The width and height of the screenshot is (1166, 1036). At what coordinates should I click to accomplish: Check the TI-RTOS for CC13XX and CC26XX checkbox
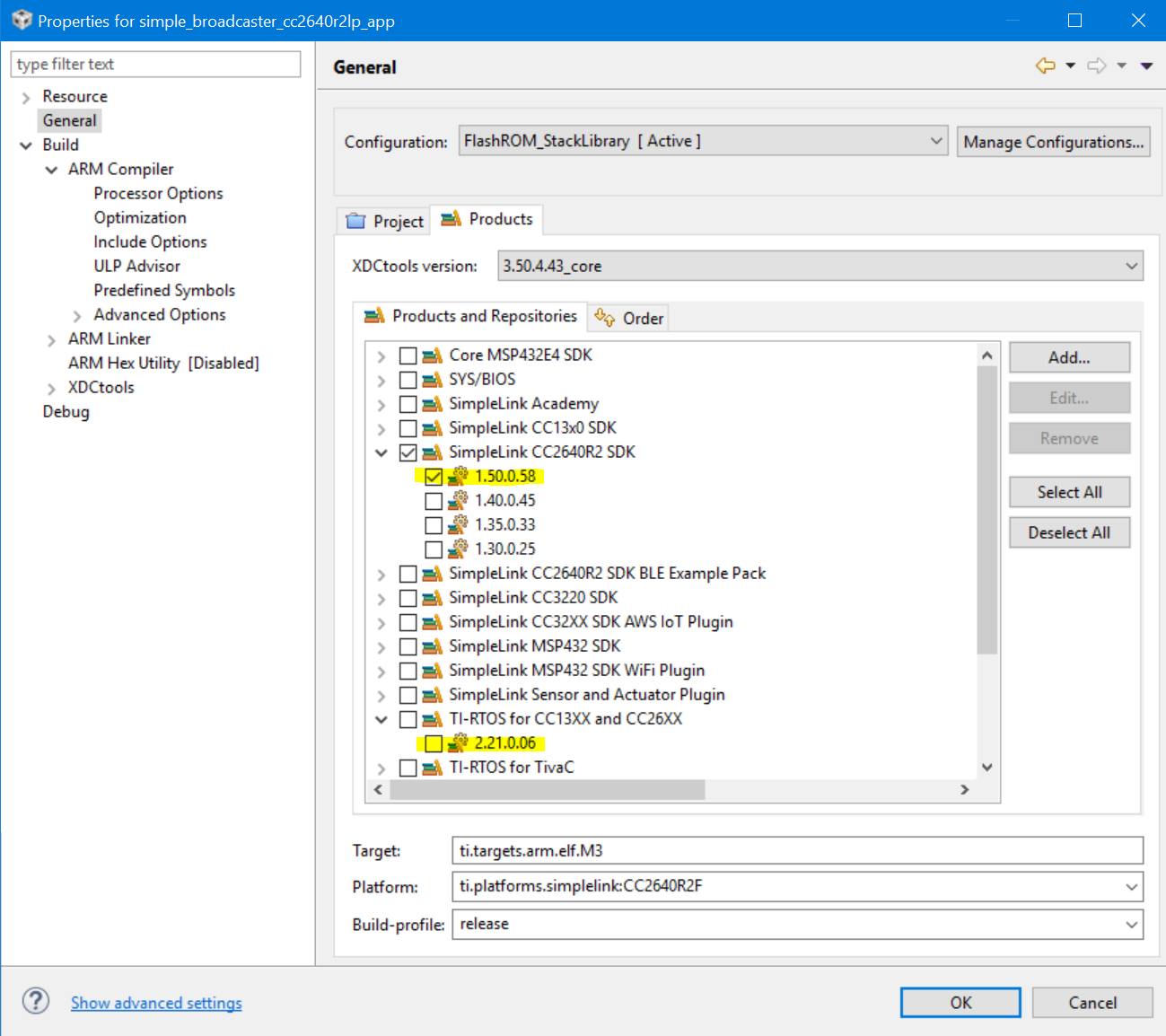coord(408,719)
